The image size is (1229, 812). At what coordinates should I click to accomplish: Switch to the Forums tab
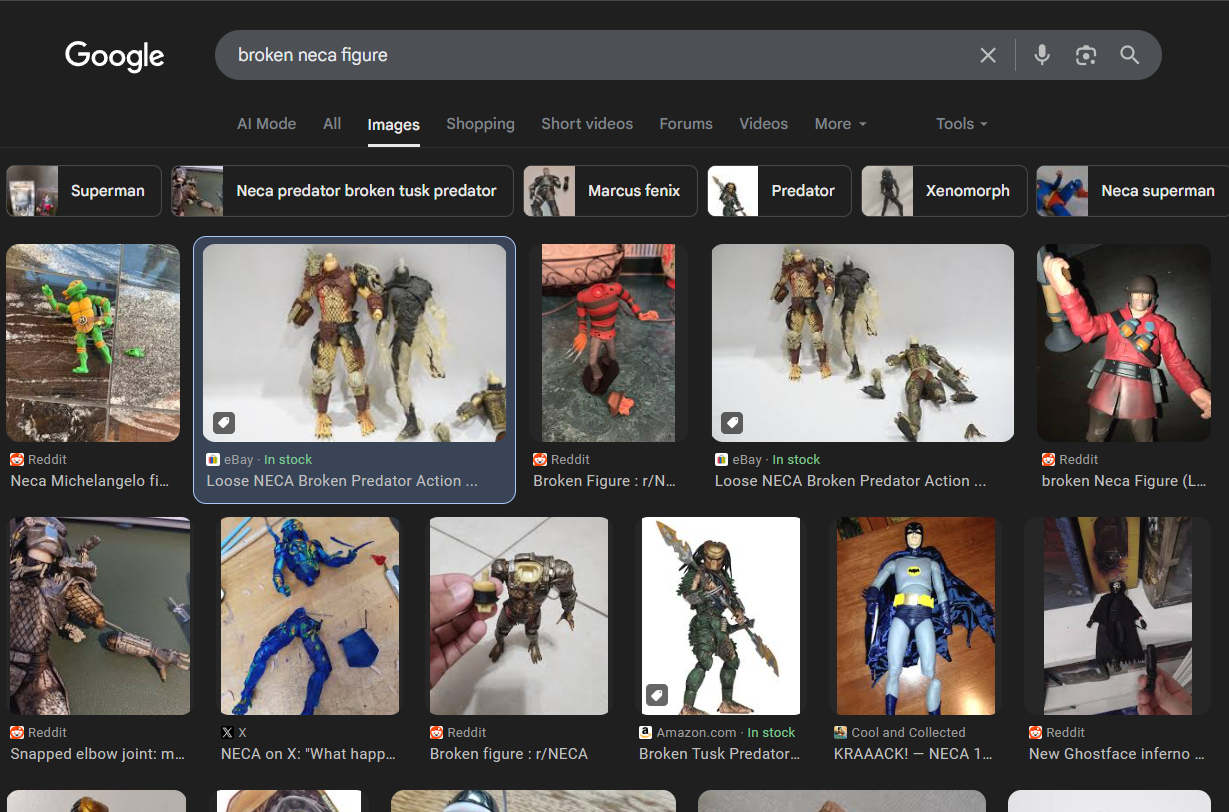[686, 124]
